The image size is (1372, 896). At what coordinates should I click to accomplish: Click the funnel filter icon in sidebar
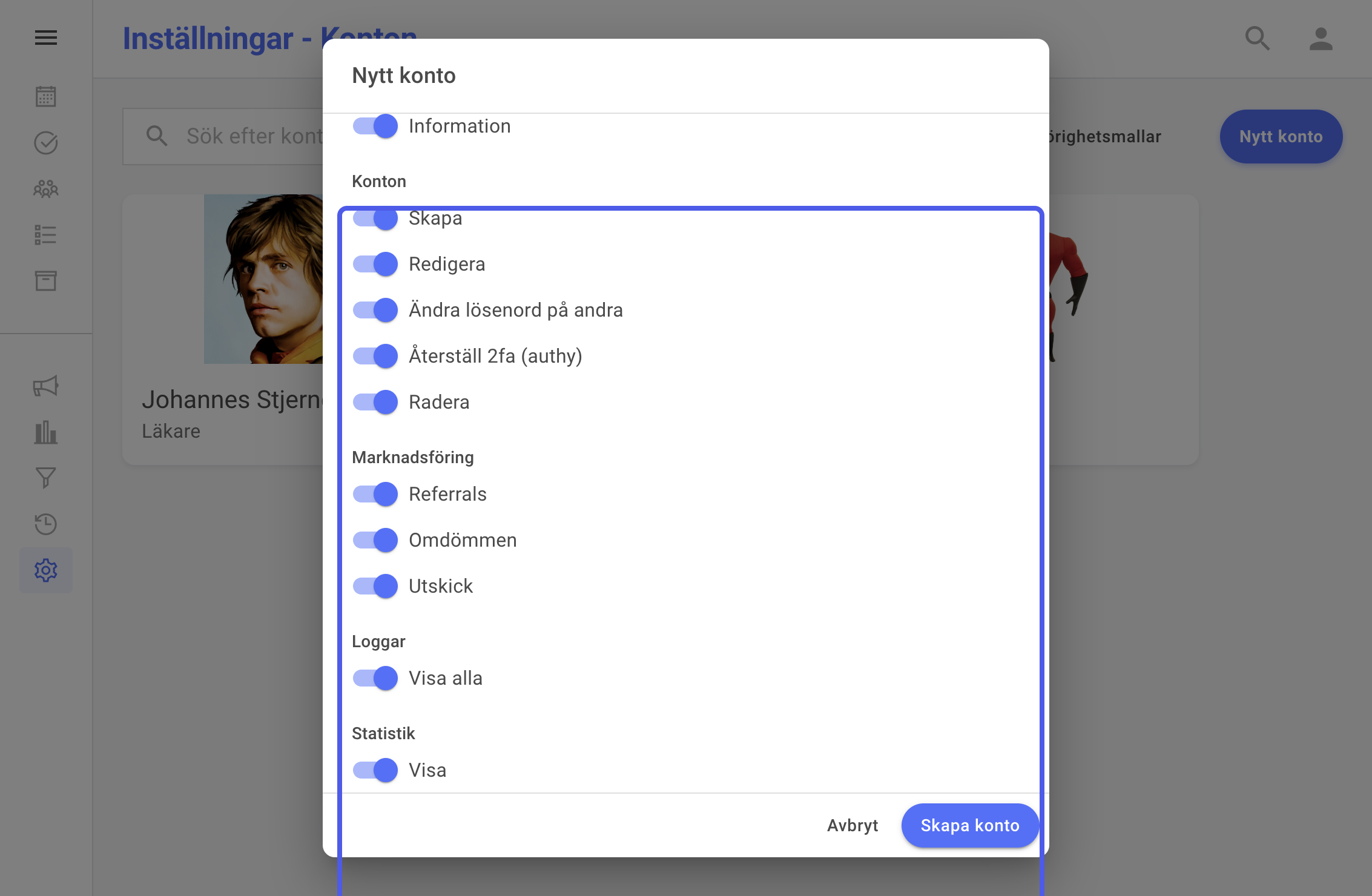[x=46, y=478]
